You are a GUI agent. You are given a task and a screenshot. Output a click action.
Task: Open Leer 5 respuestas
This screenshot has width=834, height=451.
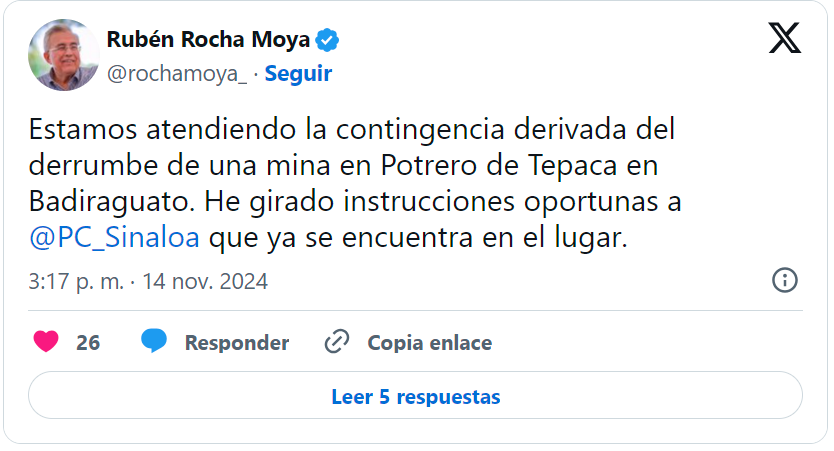415,397
